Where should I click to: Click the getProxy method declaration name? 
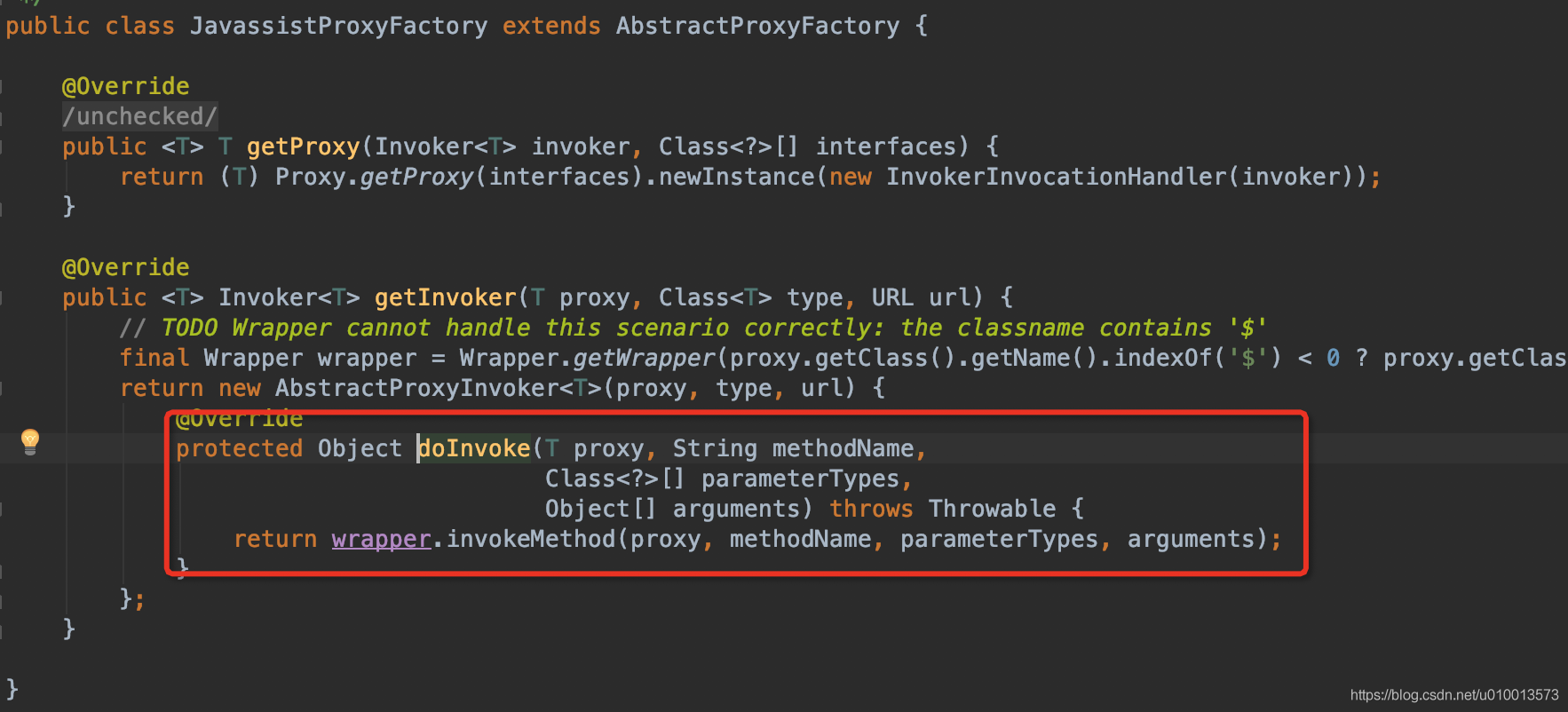(303, 146)
